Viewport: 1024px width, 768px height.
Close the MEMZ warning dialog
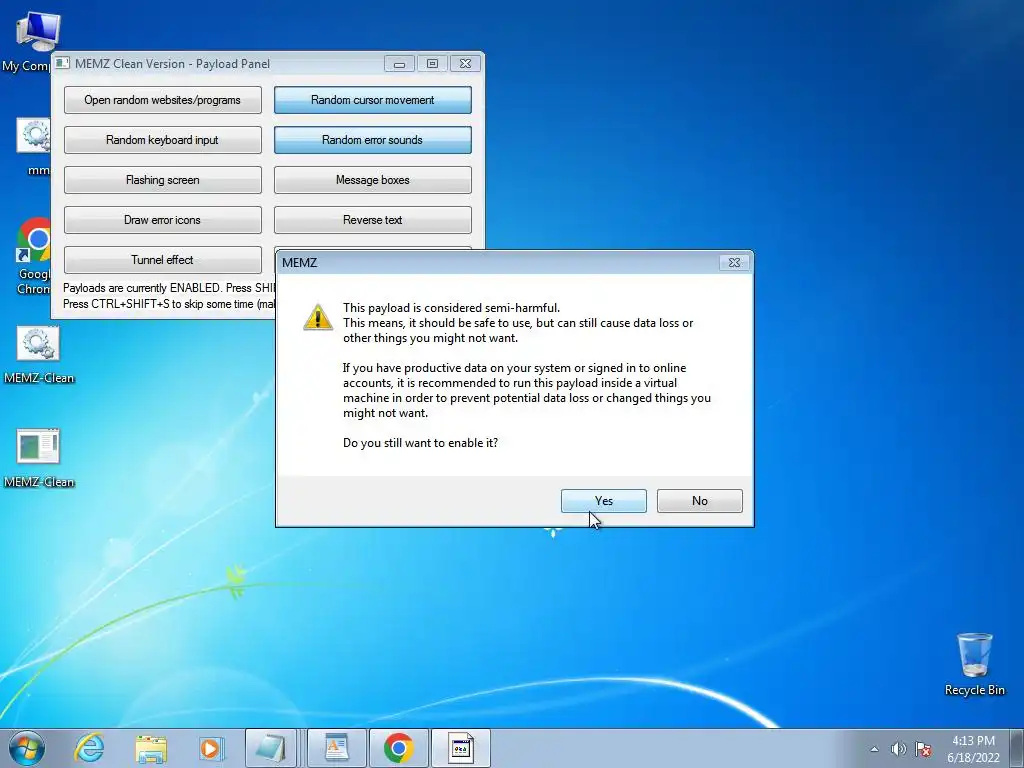(734, 263)
